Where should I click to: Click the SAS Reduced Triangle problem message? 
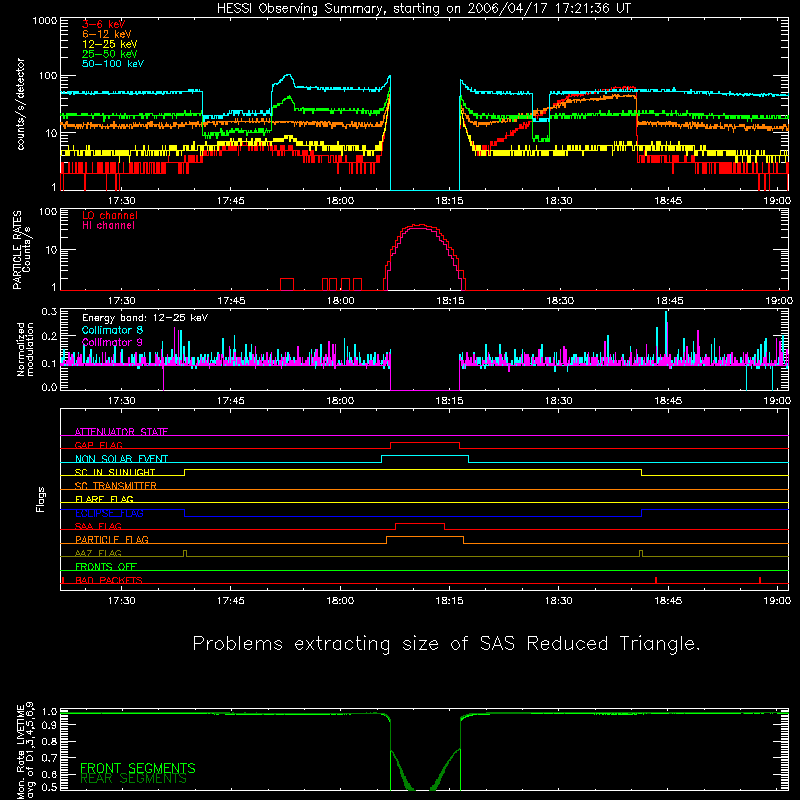click(446, 644)
